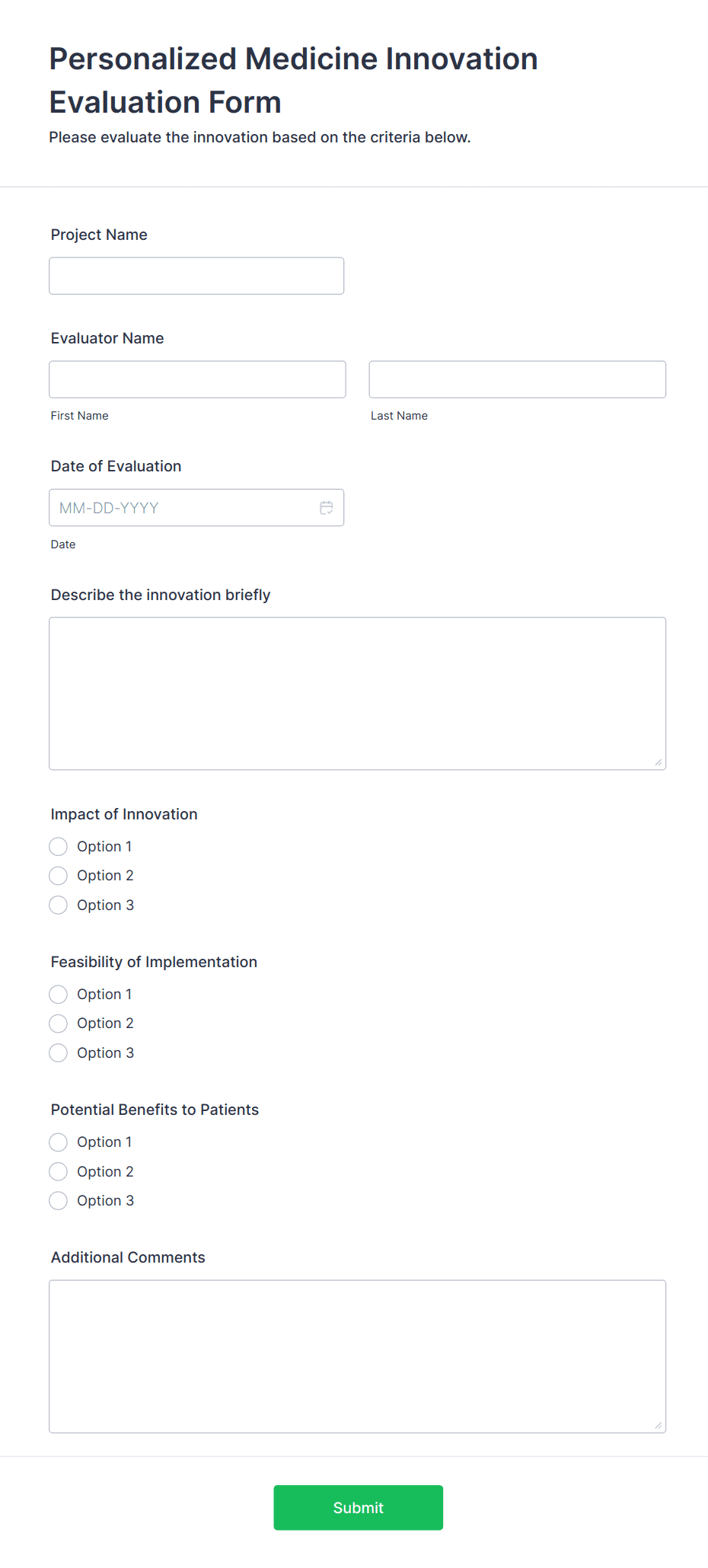Focus the Project Name text field
This screenshot has height=1568, width=708.
(x=196, y=276)
